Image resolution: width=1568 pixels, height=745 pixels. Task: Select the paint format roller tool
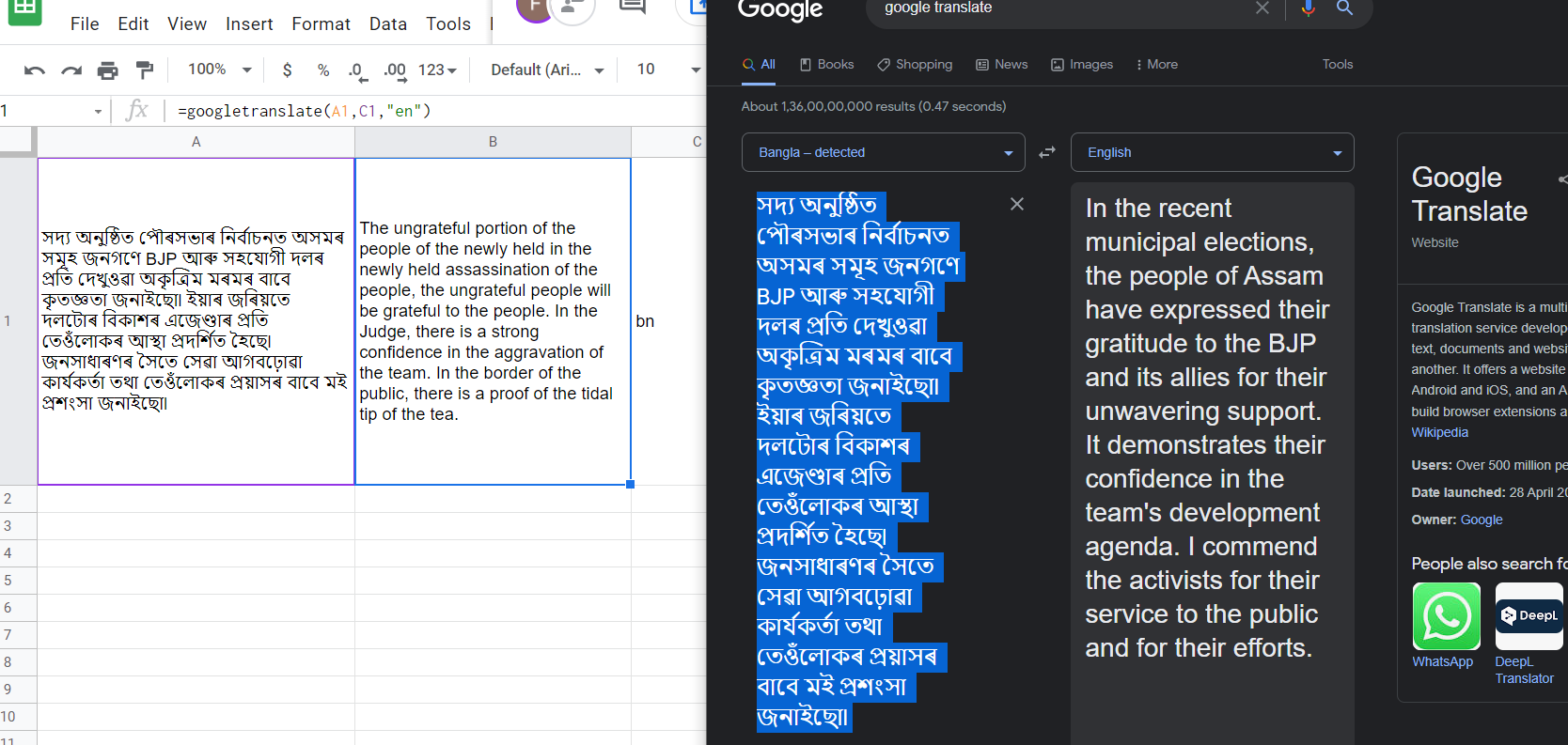click(x=145, y=70)
